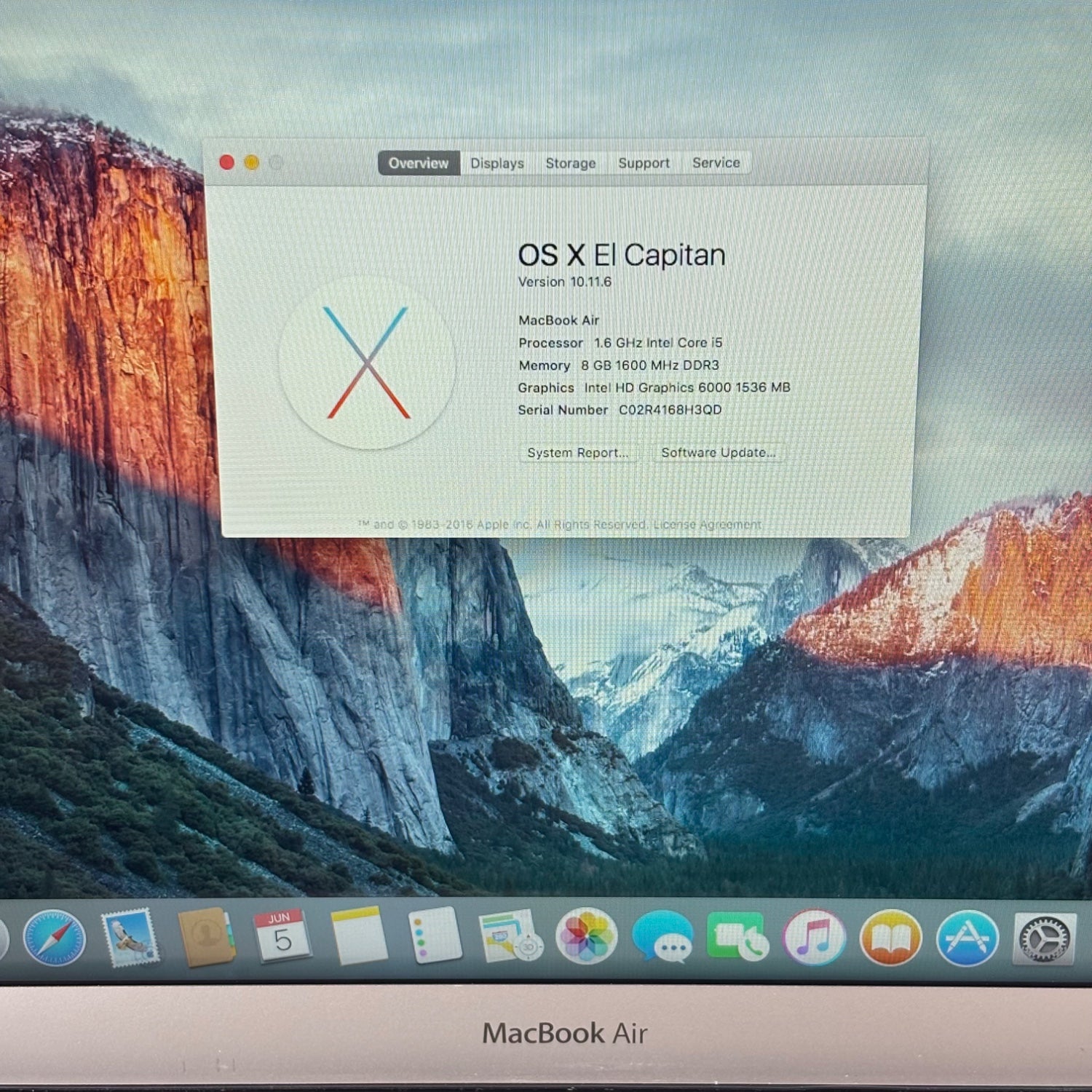This screenshot has height=1092, width=1092.
Task: Minimize the About window with yellow button
Action: tap(251, 162)
